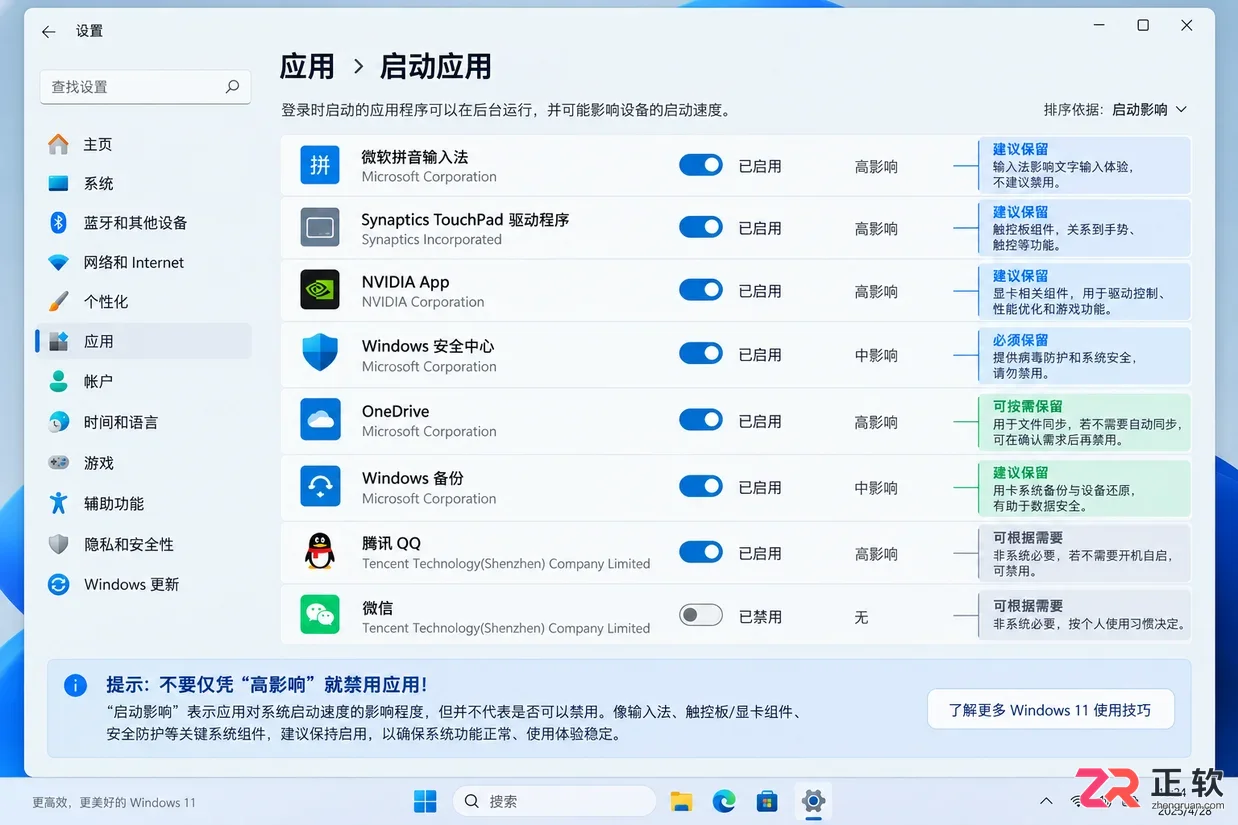Image resolution: width=1238 pixels, height=825 pixels.
Task: Open Microsoft Store from the taskbar
Action: tap(767, 801)
